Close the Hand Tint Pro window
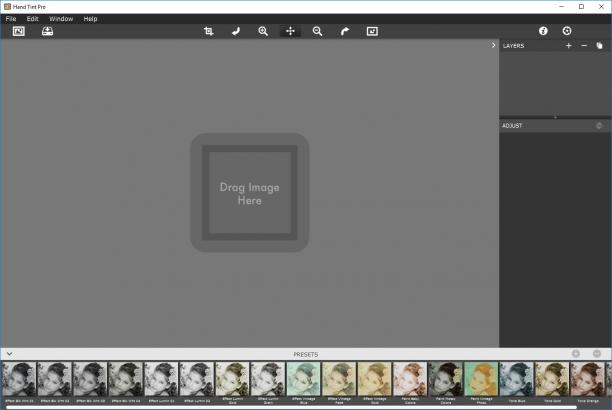This screenshot has height=410, width=612. coord(601,7)
